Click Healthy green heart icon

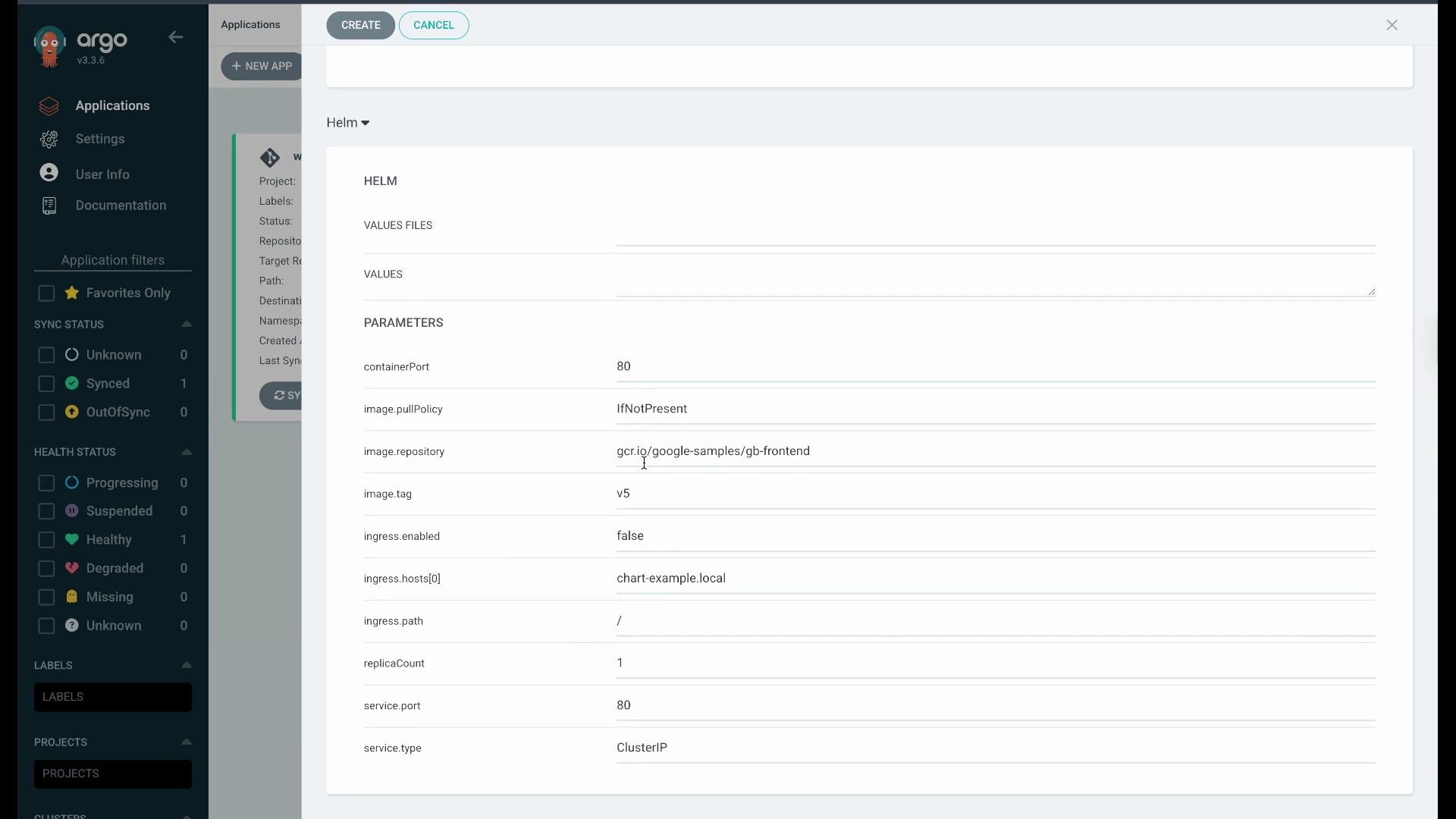(72, 540)
